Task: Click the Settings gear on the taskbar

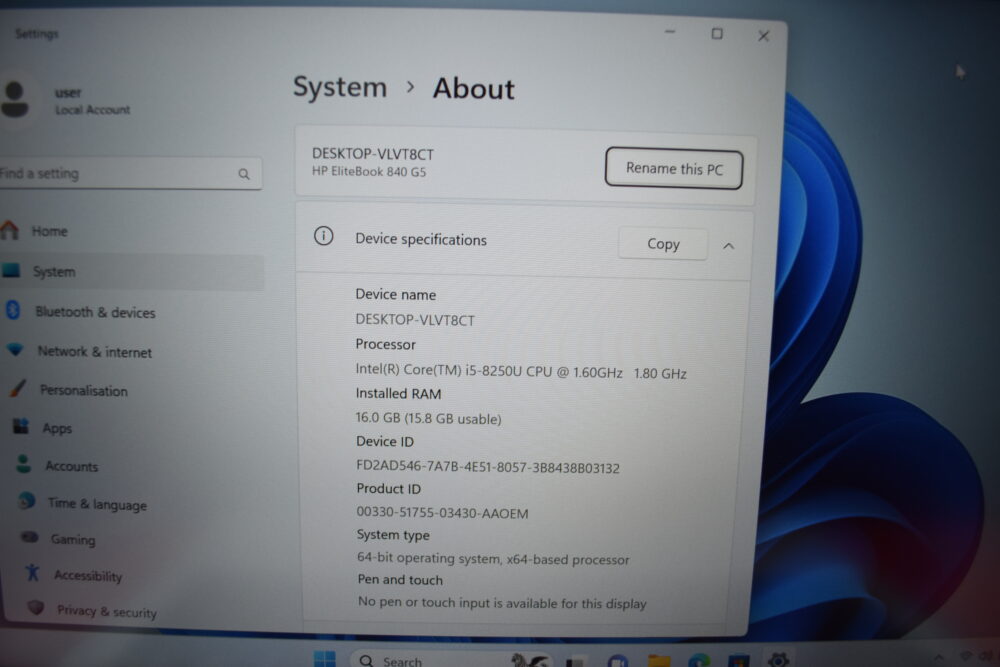Action: coord(778,660)
